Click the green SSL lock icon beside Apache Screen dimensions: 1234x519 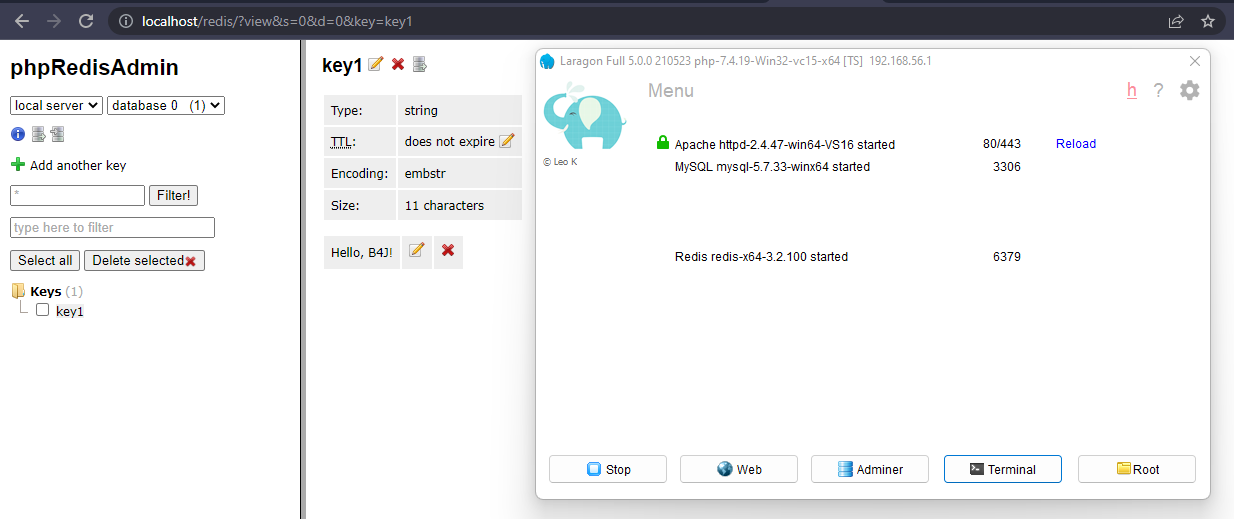662,143
